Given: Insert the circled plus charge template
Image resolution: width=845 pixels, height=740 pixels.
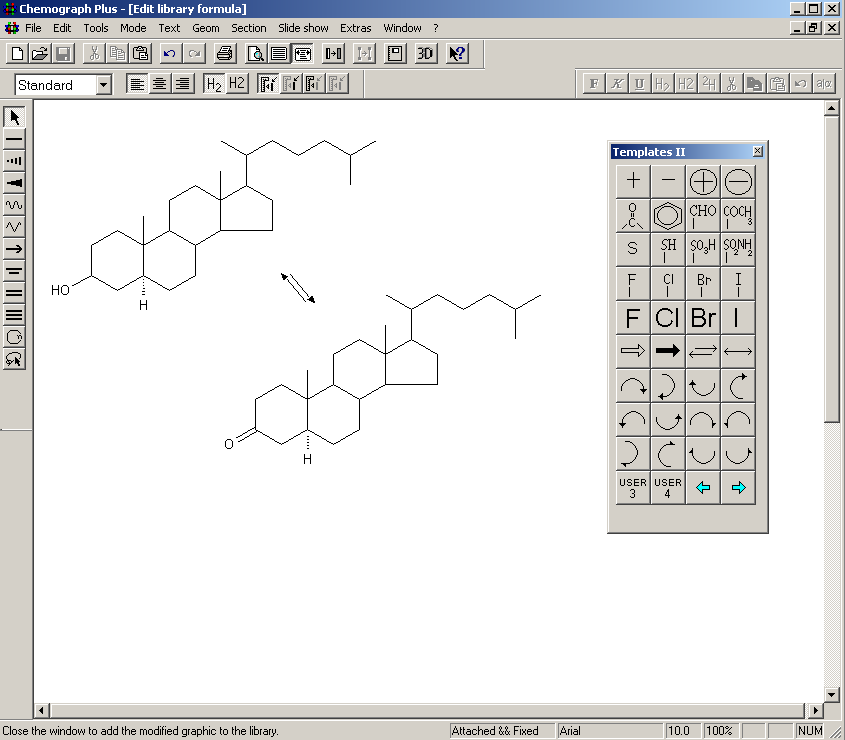Looking at the screenshot, I should [x=703, y=182].
